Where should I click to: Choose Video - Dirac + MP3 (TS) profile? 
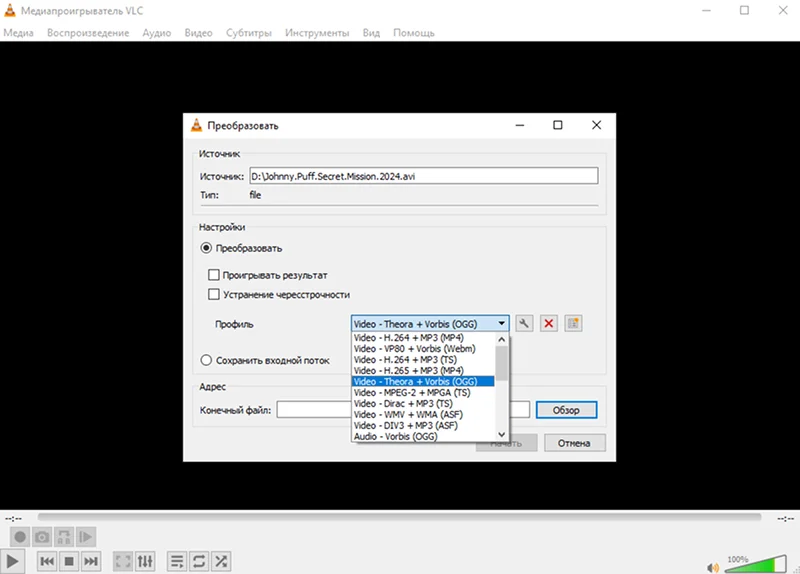(423, 404)
